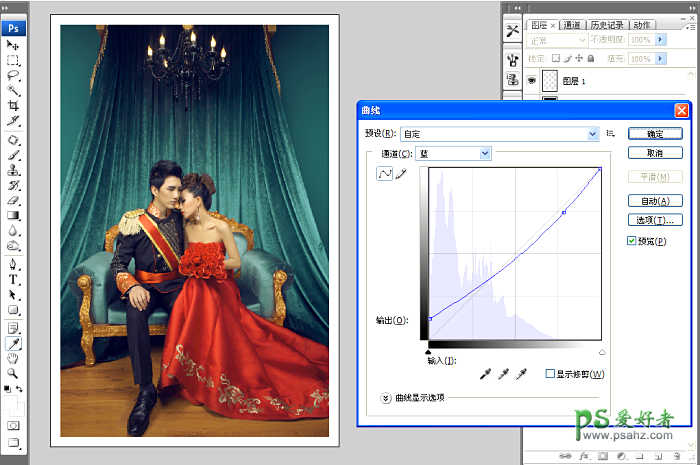The width and height of the screenshot is (700, 465).
Task: Switch to the 历史记录 (History) tab
Action: [x=606, y=25]
